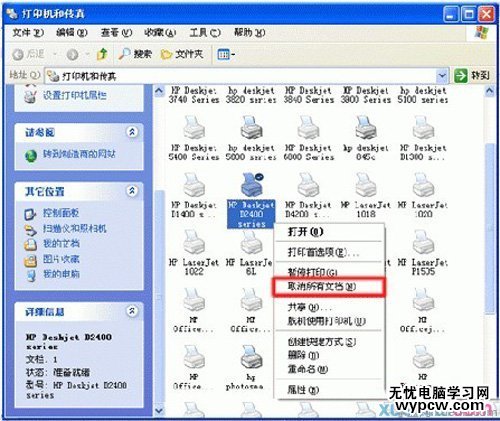Collapse the Details (详细信息) panel
The image size is (500, 421).
132,311
